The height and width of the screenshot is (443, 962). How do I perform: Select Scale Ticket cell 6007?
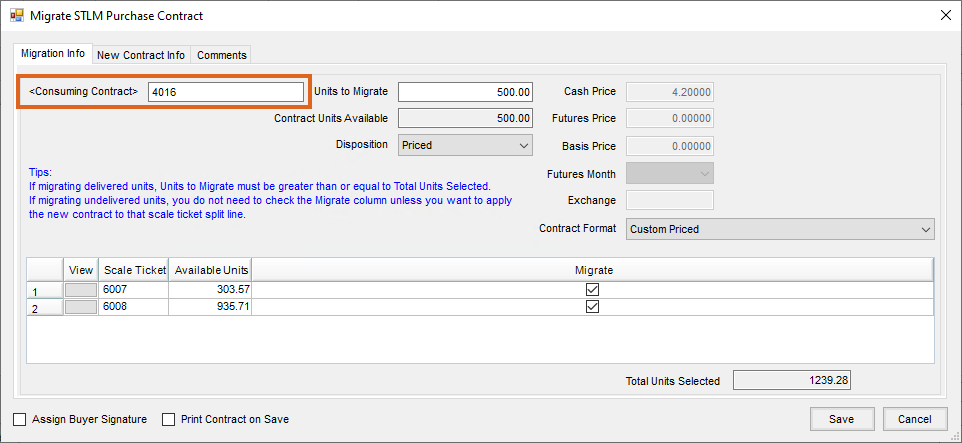(x=133, y=289)
